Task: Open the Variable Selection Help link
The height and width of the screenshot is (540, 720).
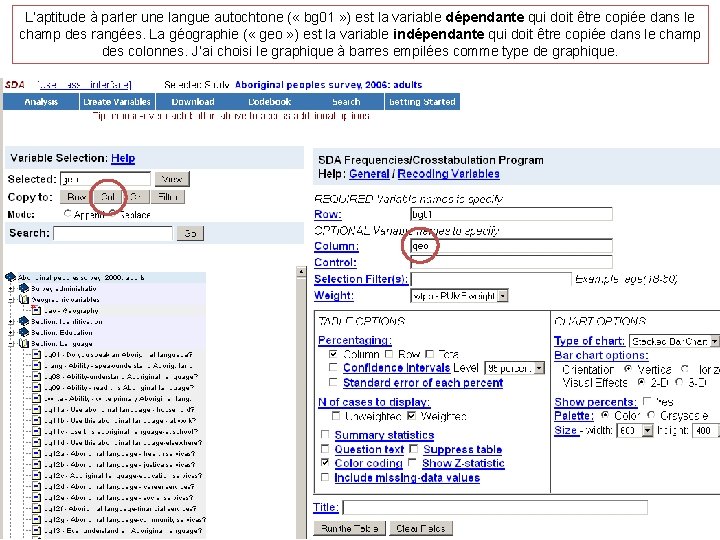Action: (123, 158)
